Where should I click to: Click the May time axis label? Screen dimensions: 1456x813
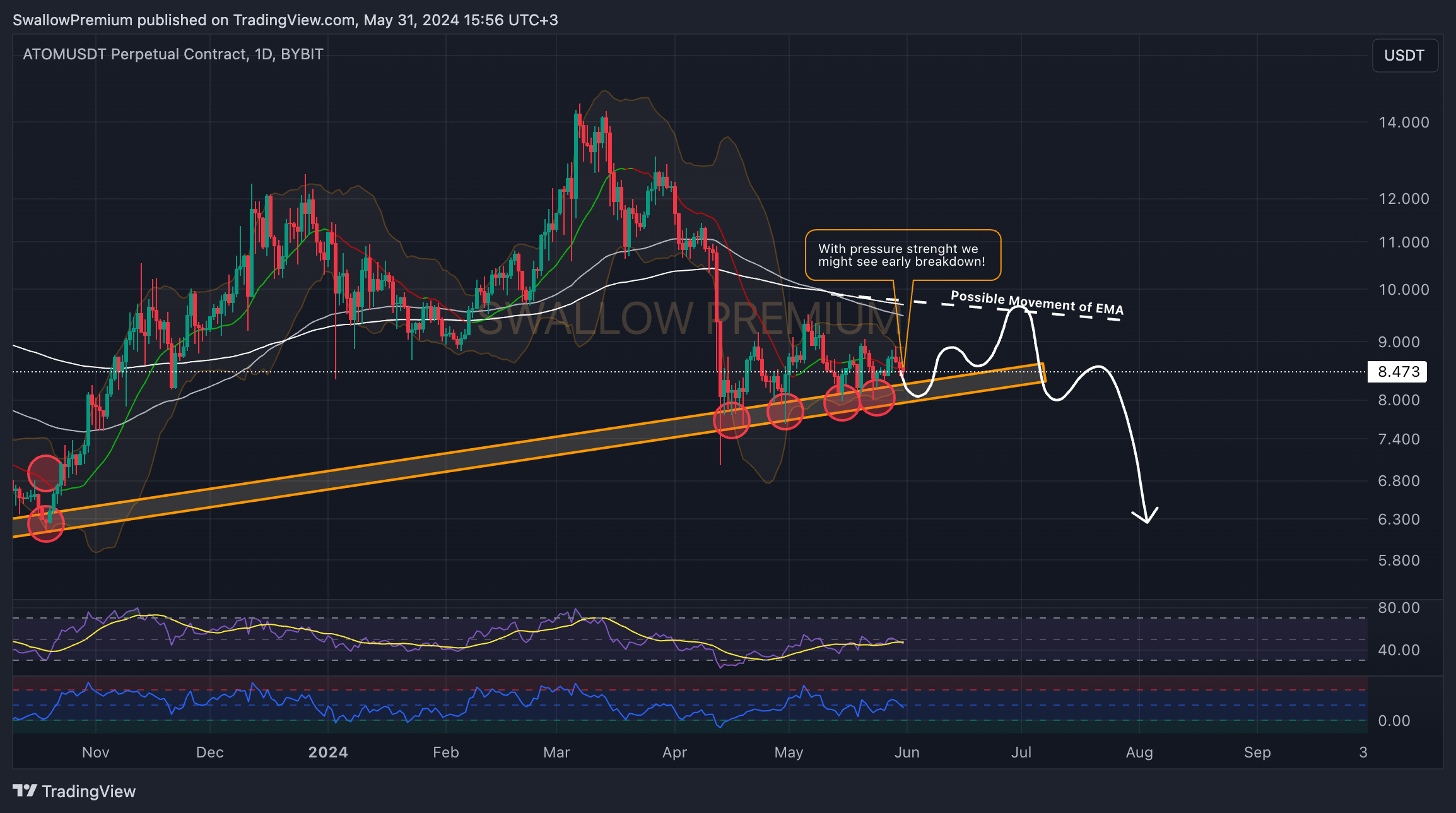(789, 752)
